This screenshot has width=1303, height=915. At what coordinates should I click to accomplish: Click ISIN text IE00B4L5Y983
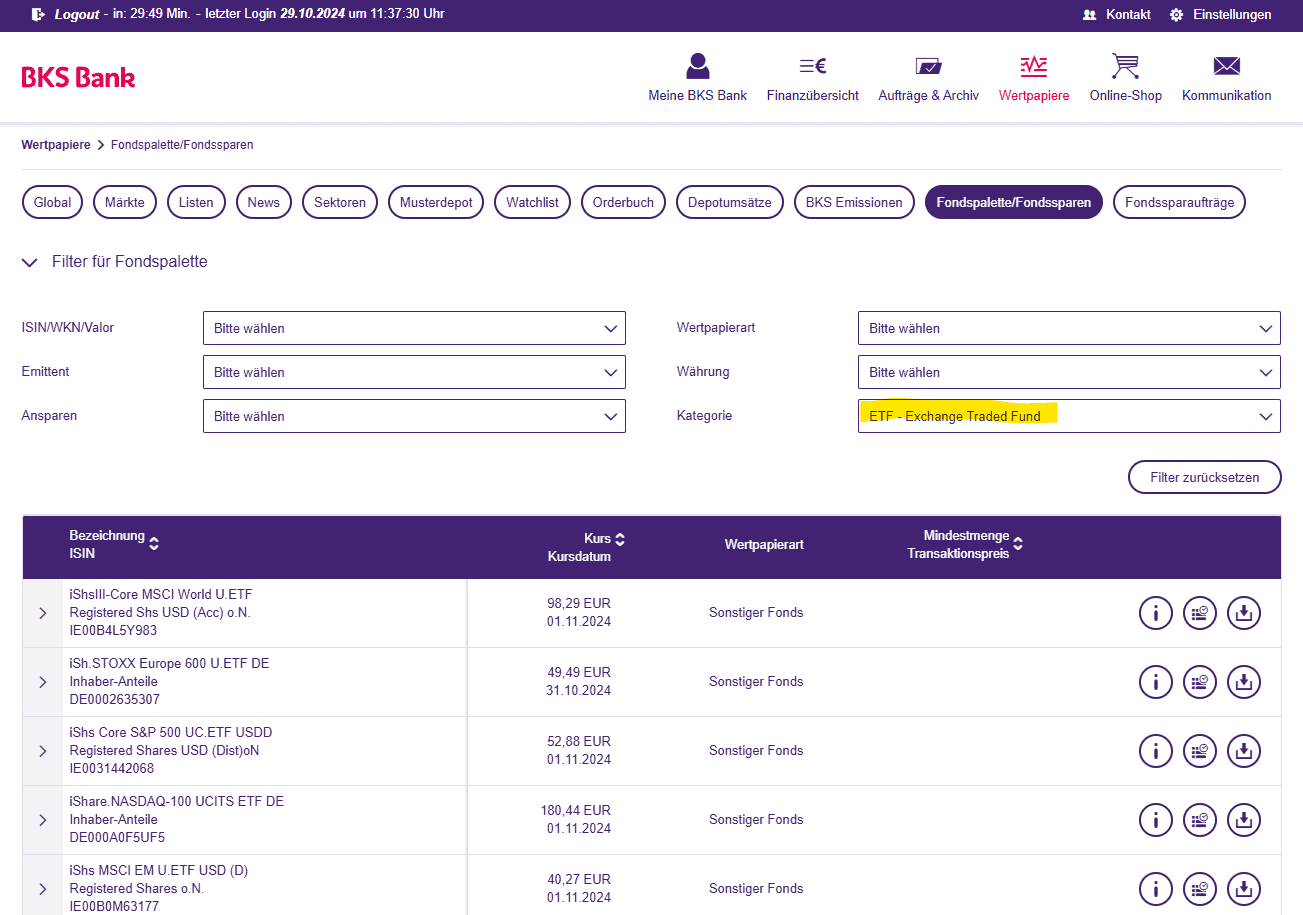[113, 631]
